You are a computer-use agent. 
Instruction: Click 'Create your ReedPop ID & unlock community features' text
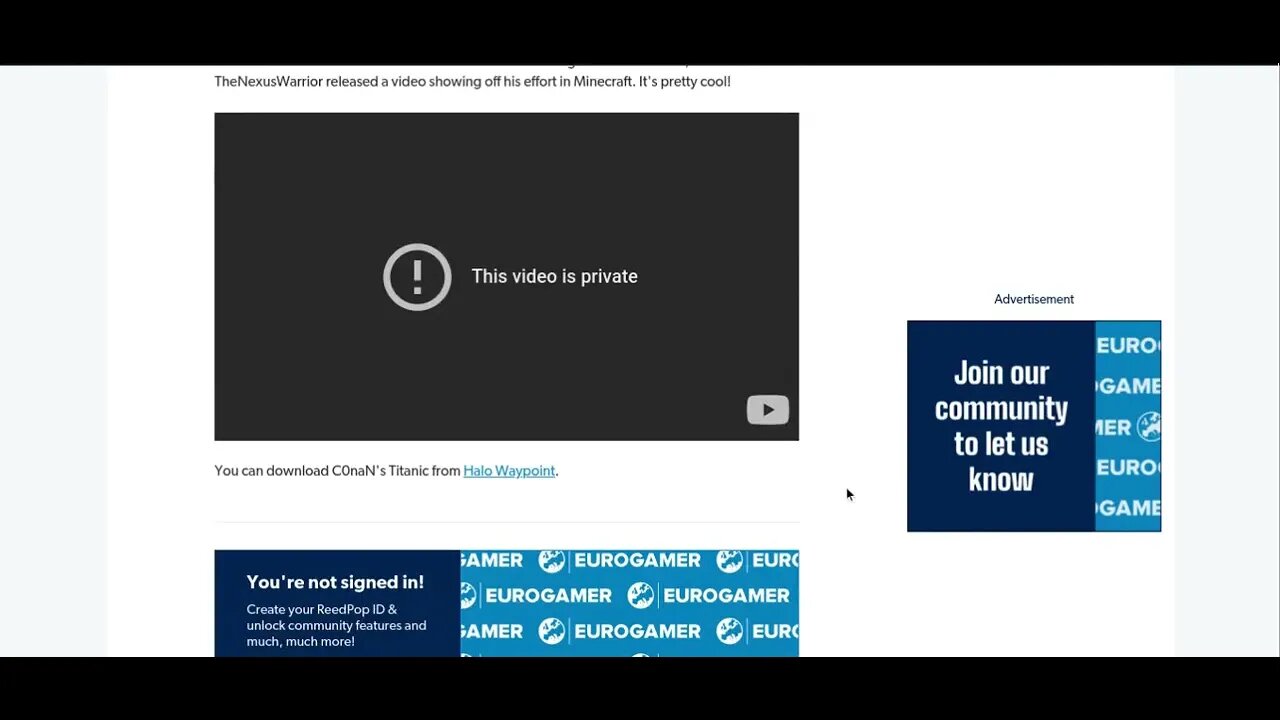[x=336, y=625]
